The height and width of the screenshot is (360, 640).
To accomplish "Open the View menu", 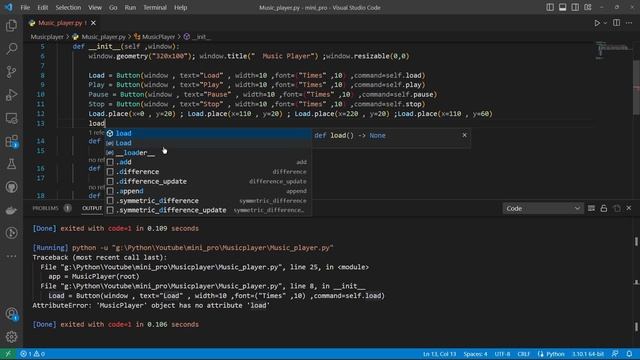I will [x=95, y=7].
